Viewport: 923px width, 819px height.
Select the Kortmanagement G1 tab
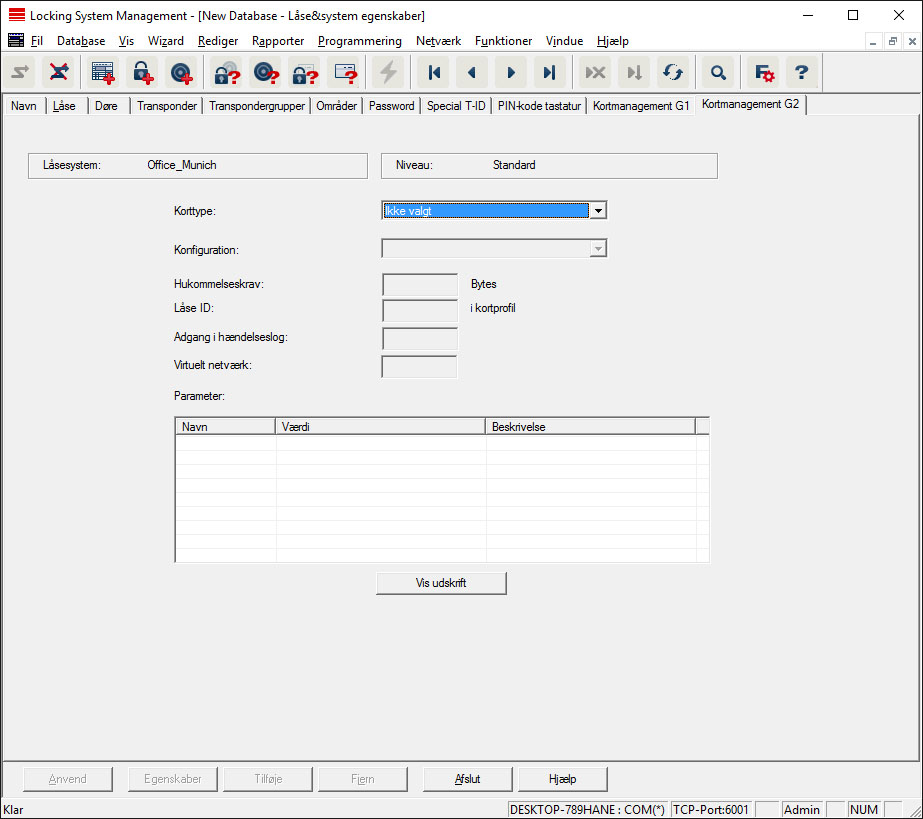tap(641, 106)
